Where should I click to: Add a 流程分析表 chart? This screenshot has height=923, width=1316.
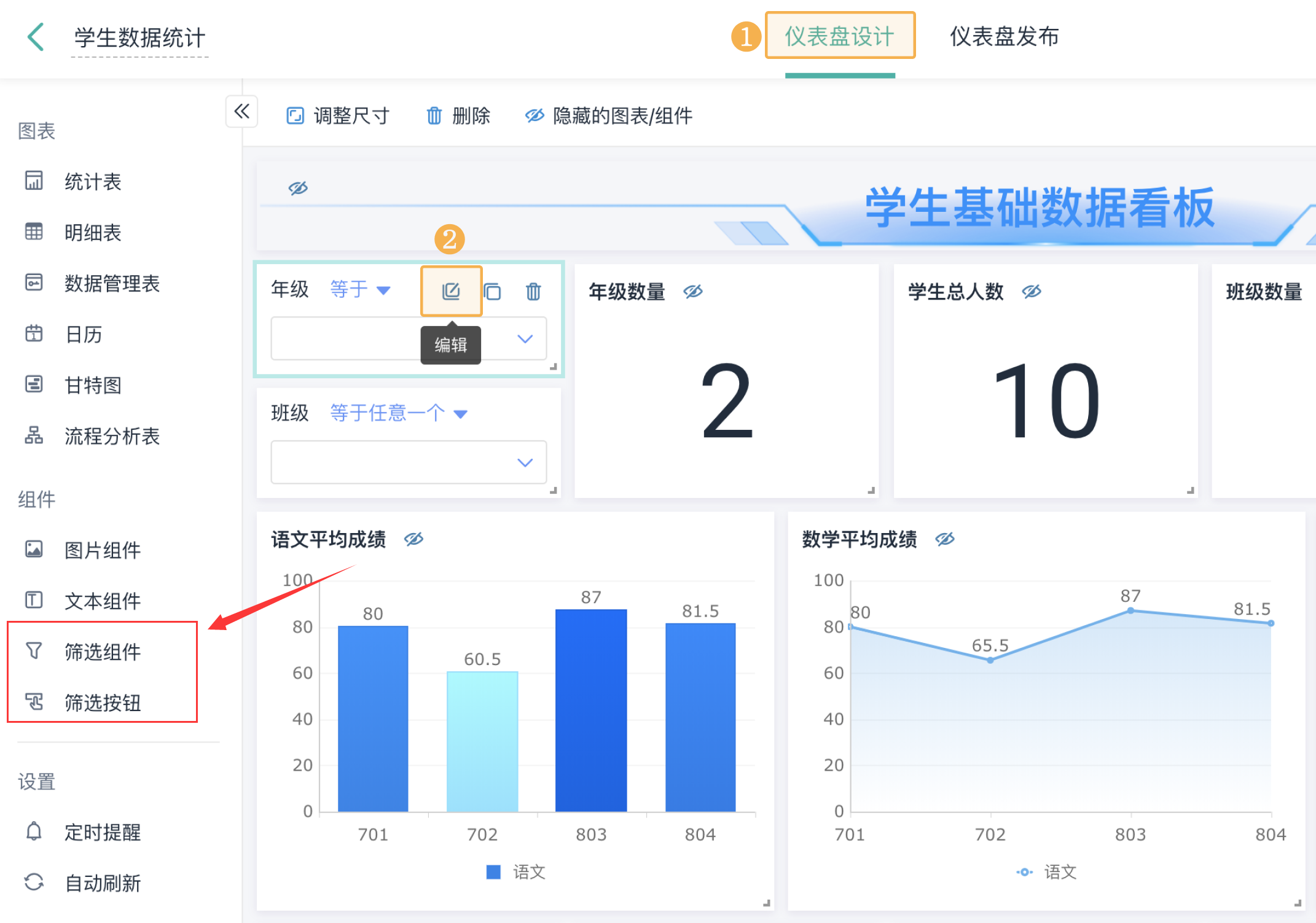[111, 436]
